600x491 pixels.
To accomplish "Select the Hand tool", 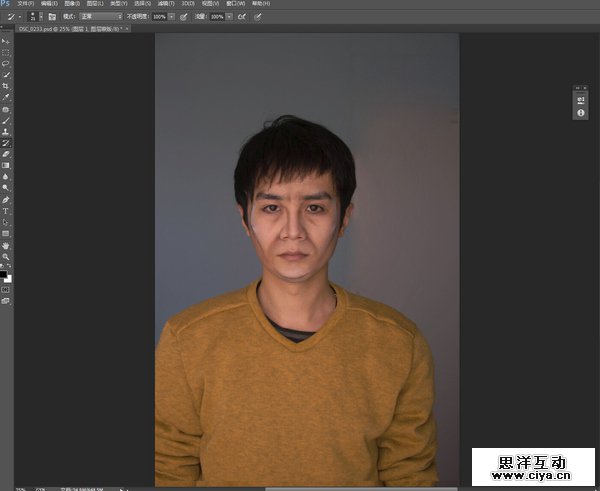I will point(5,246).
